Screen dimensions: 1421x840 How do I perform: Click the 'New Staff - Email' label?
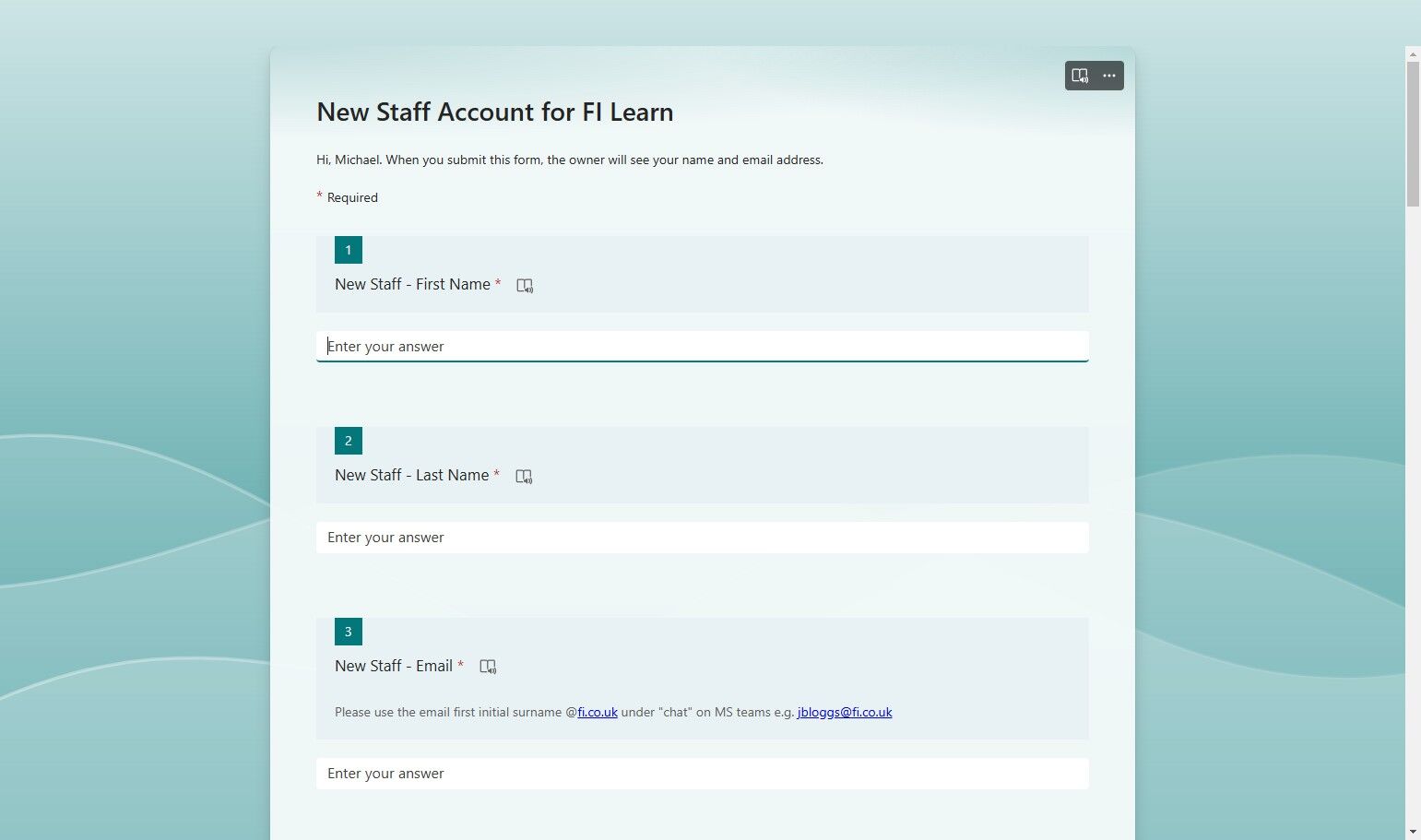point(394,666)
